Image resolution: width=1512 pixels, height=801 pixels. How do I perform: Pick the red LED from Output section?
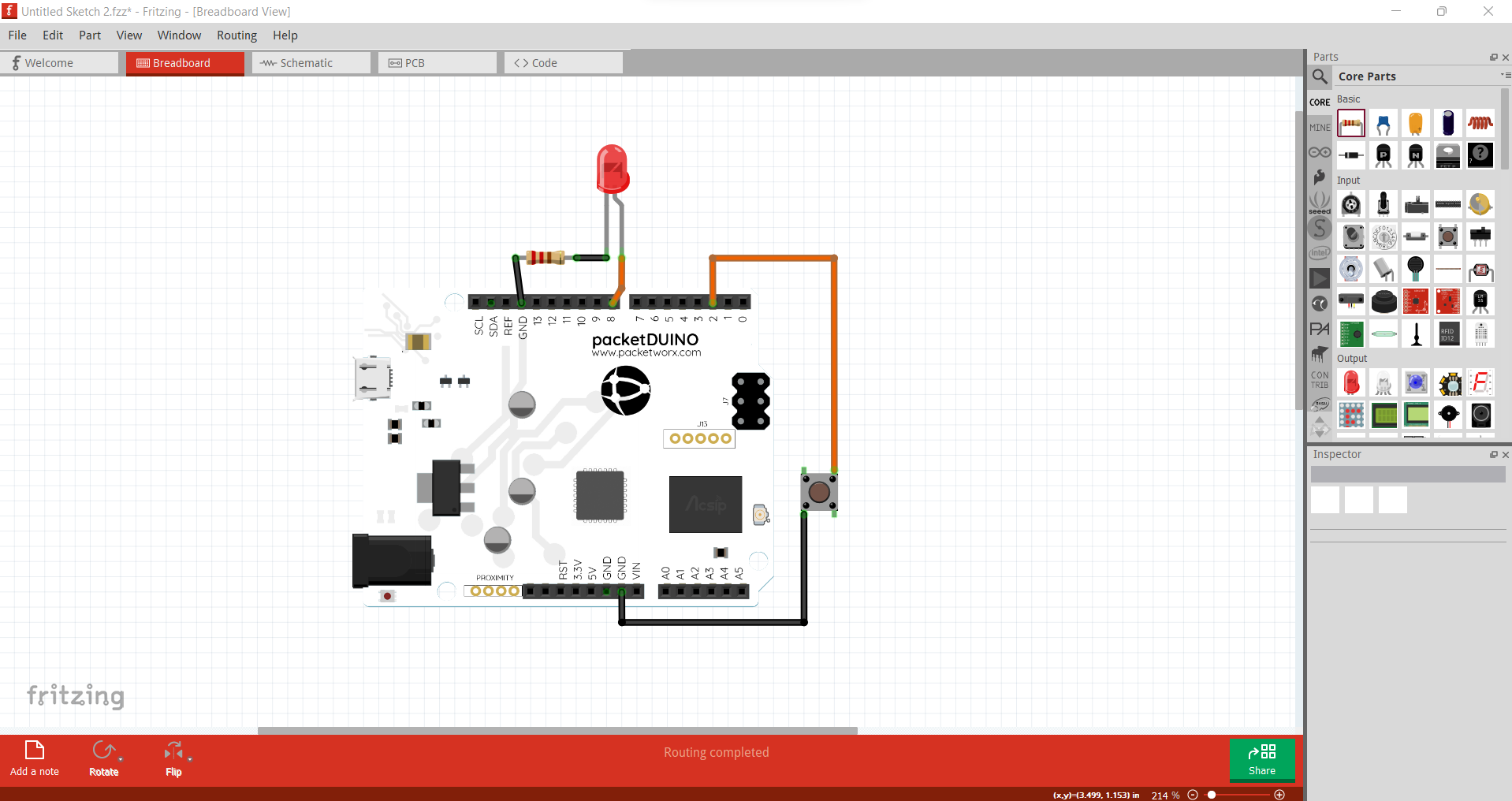(x=1350, y=382)
